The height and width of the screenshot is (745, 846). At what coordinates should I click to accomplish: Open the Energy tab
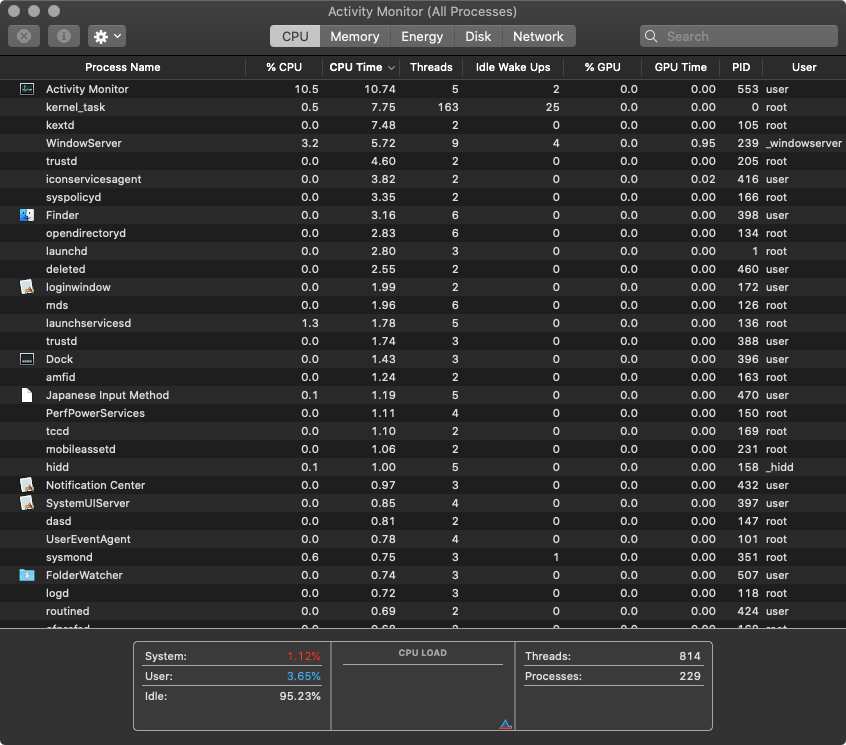click(422, 36)
